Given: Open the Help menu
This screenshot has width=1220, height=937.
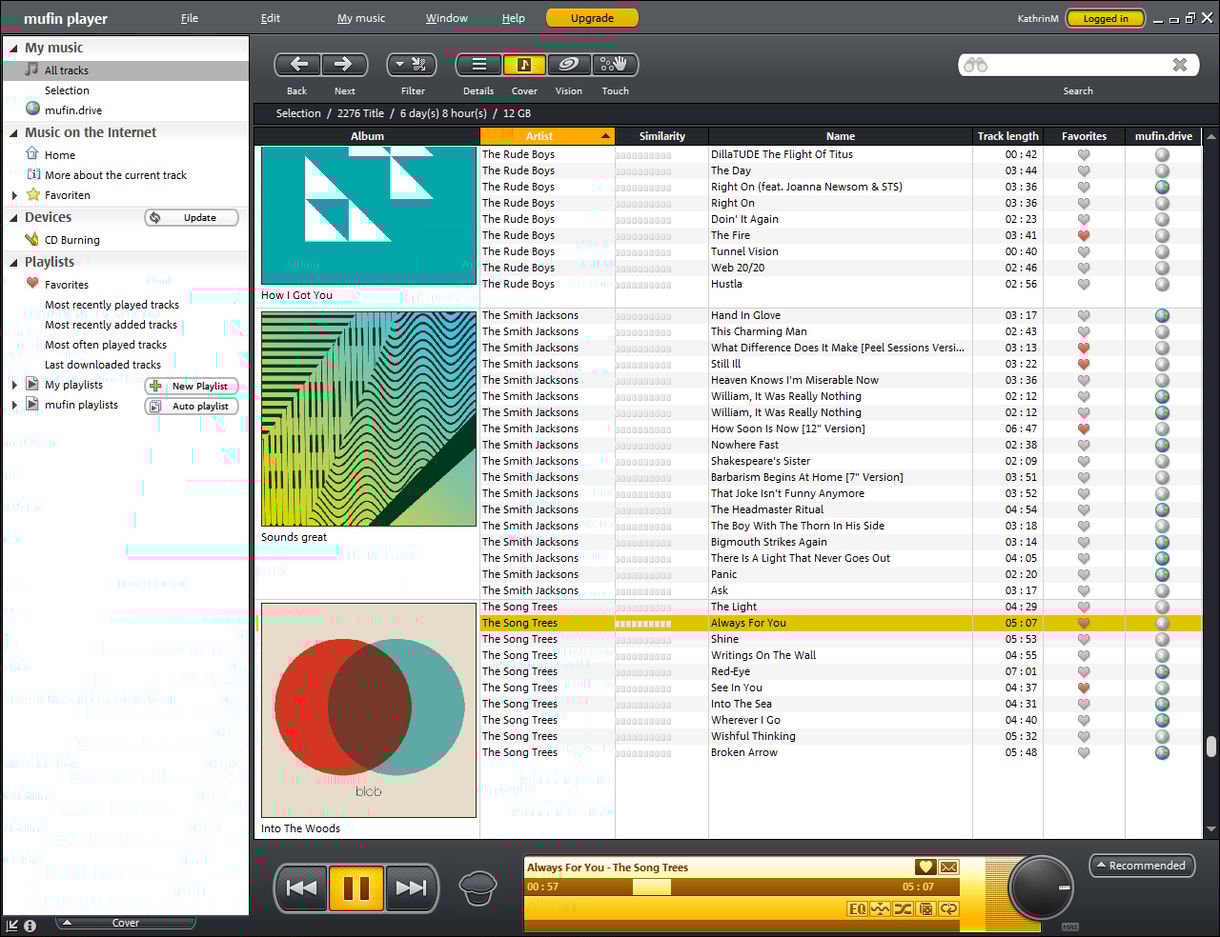Looking at the screenshot, I should (x=513, y=18).
